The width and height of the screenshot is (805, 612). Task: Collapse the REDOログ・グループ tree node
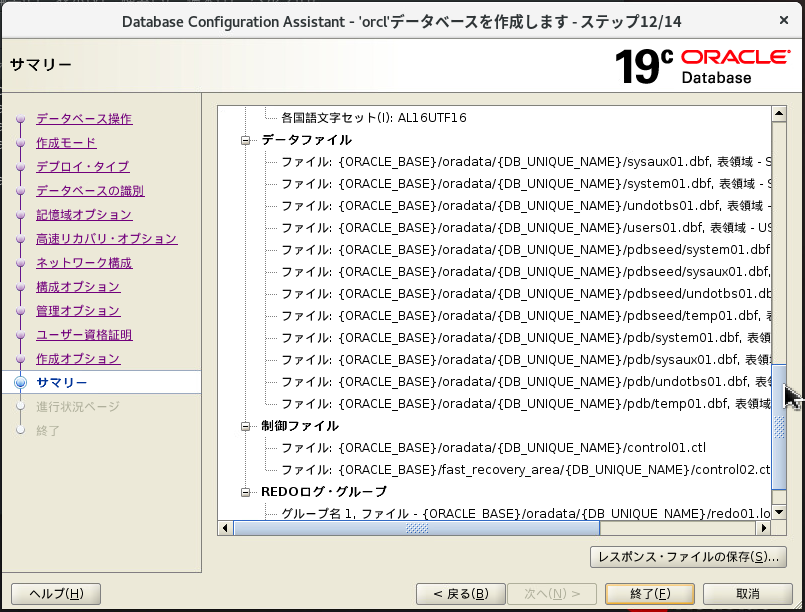[245, 492]
